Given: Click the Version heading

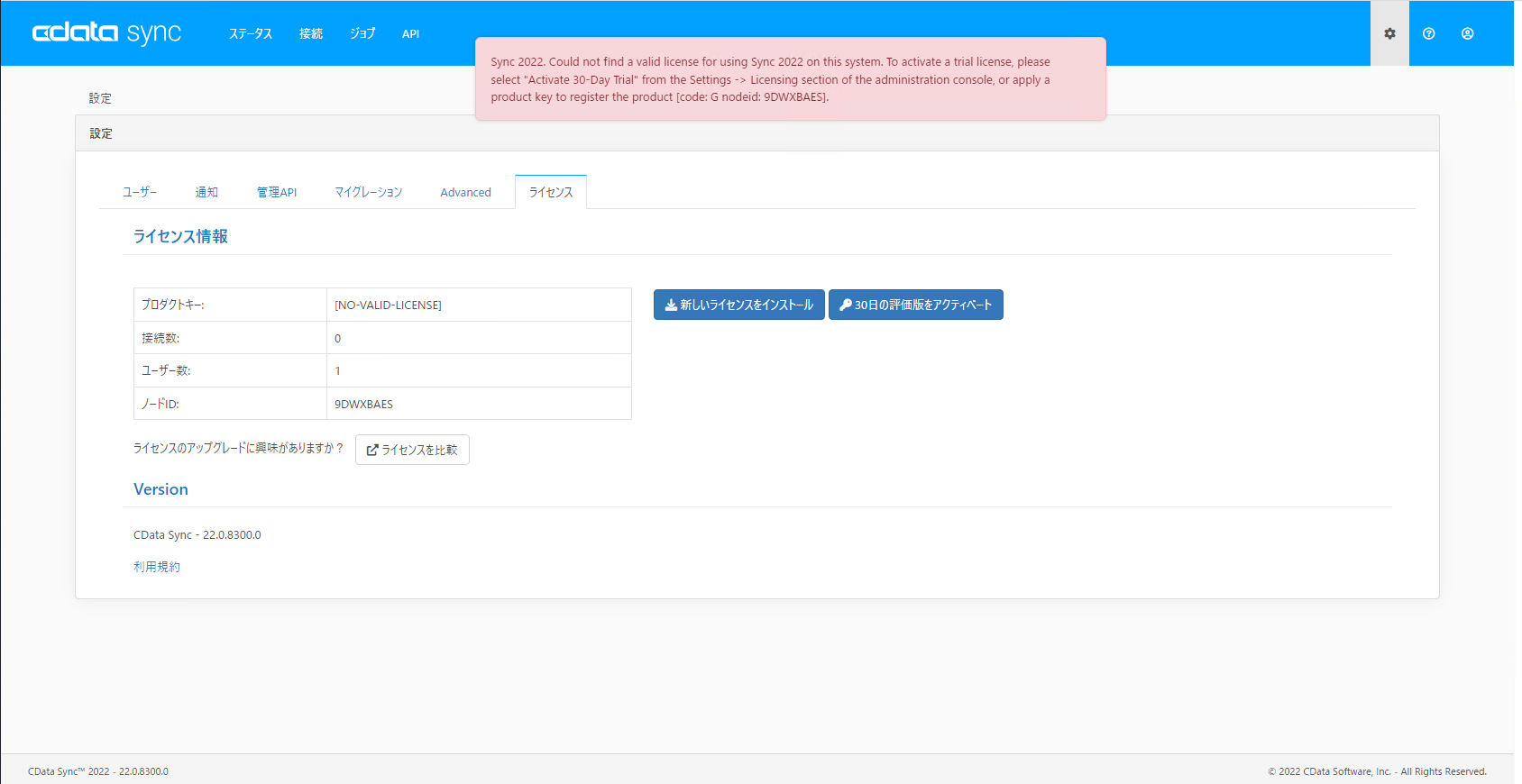Looking at the screenshot, I should click(160, 489).
